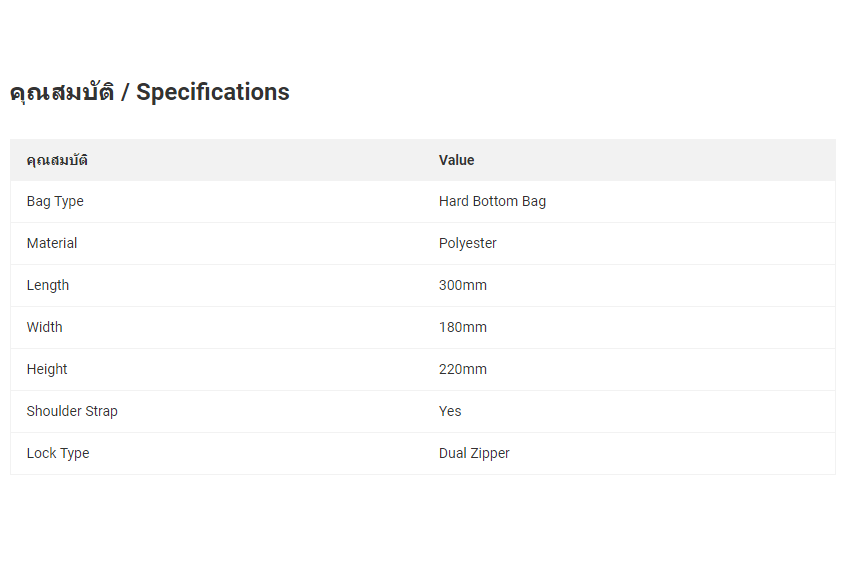This screenshot has width=849, height=562.
Task: Select the Shoulder Strap label
Action: click(x=72, y=411)
